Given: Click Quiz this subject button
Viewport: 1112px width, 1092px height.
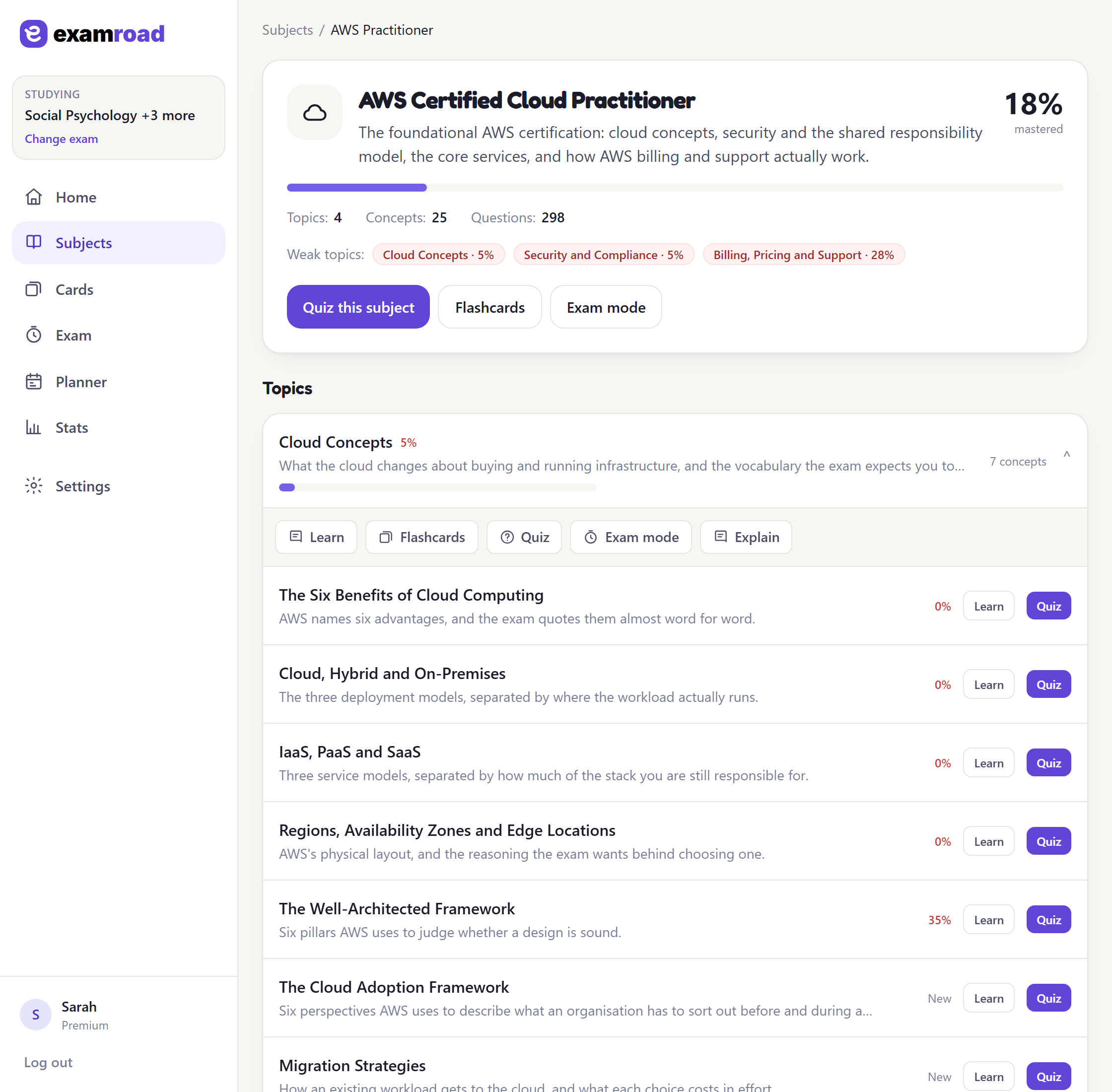Looking at the screenshot, I should 358,307.
